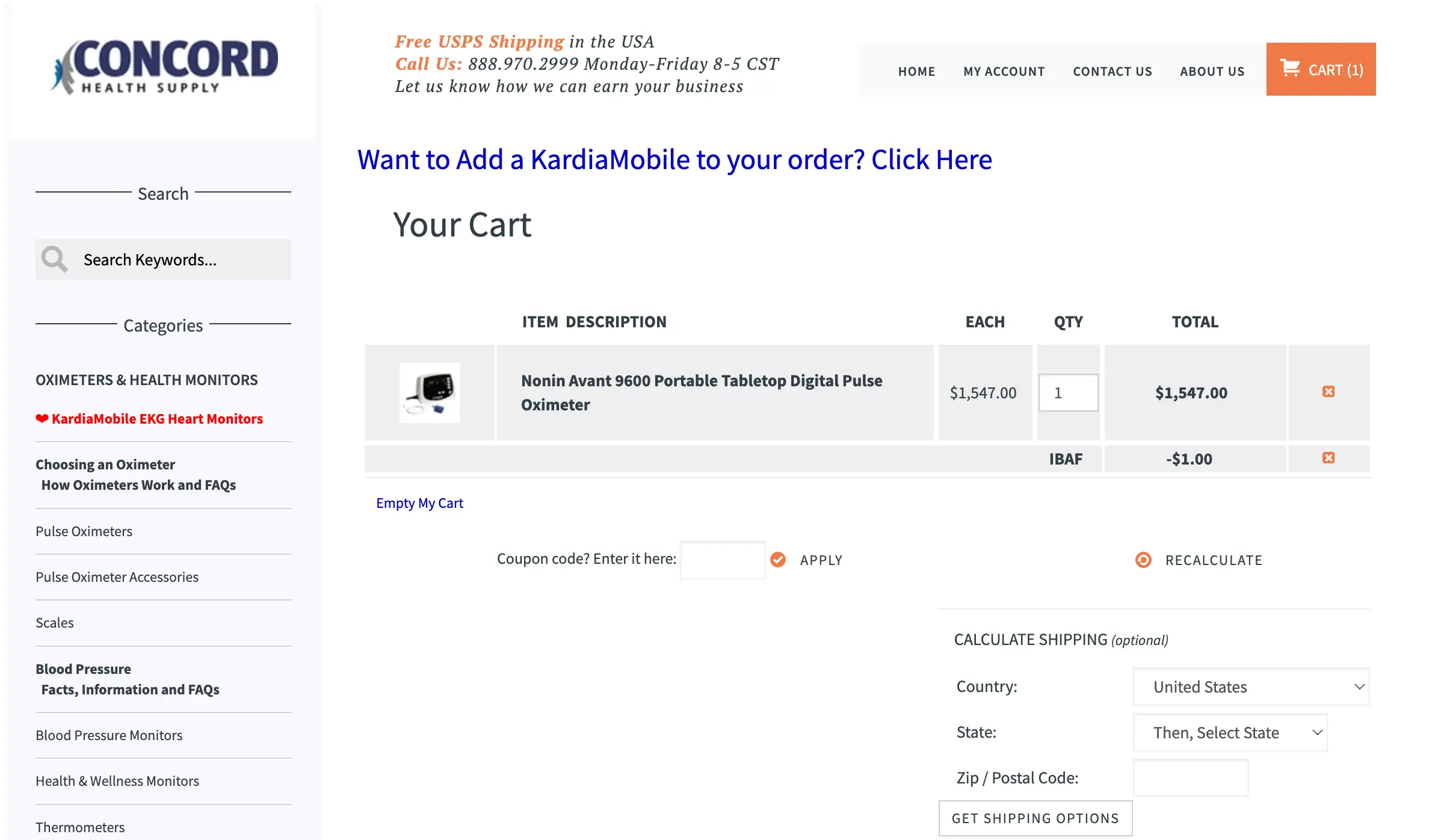1438x840 pixels.
Task: Remove Nonin Avant 9600 item from cart
Action: click(x=1328, y=392)
